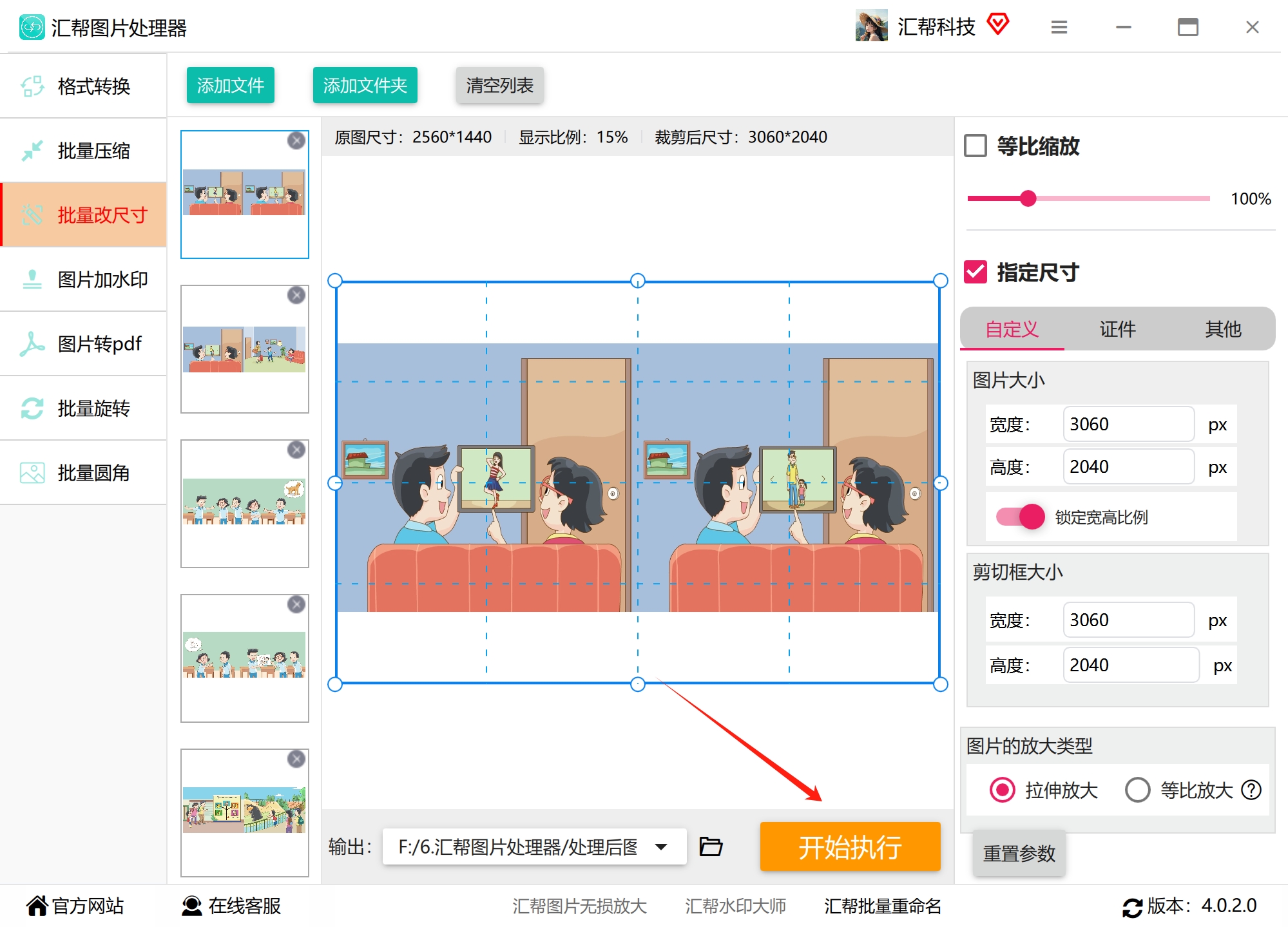Select the first image thumbnail

click(x=245, y=195)
